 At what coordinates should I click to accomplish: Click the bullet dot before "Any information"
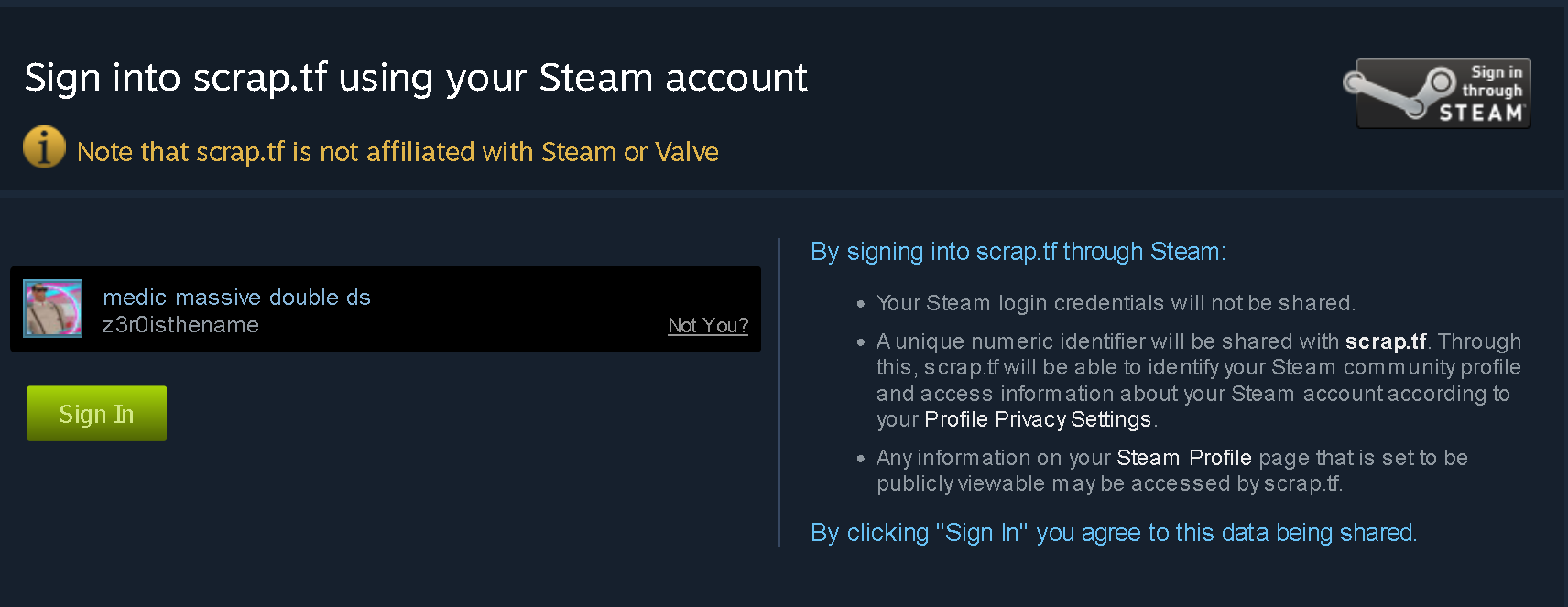[x=860, y=458]
